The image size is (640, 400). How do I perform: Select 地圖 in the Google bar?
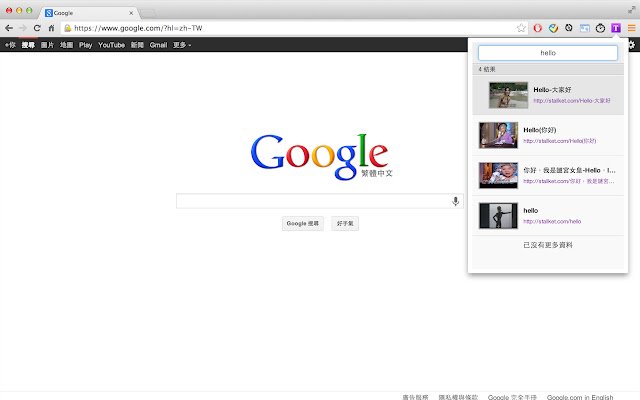(67, 45)
